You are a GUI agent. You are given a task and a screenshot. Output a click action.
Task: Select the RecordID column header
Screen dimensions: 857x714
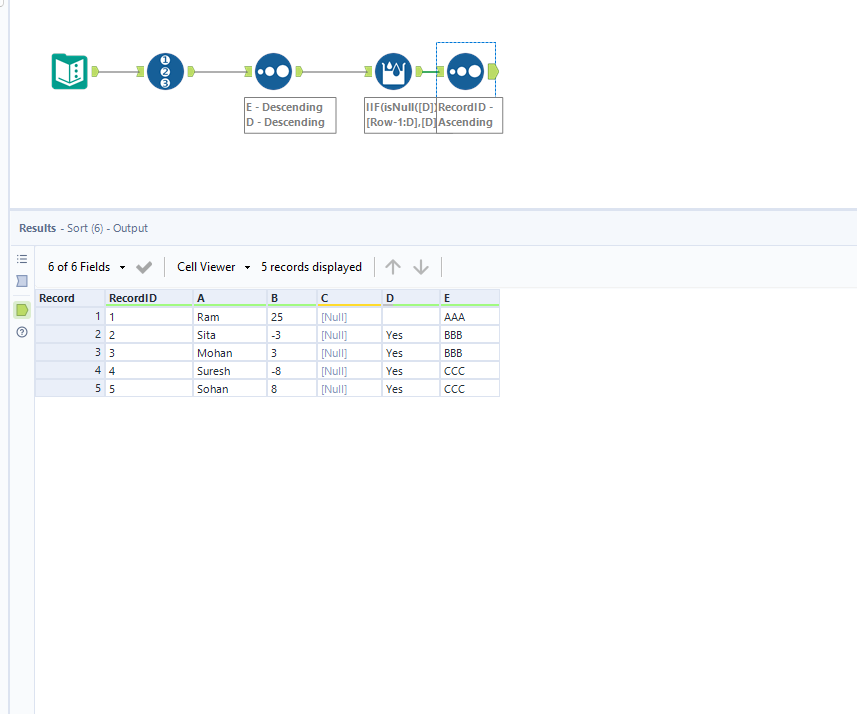[149, 298]
